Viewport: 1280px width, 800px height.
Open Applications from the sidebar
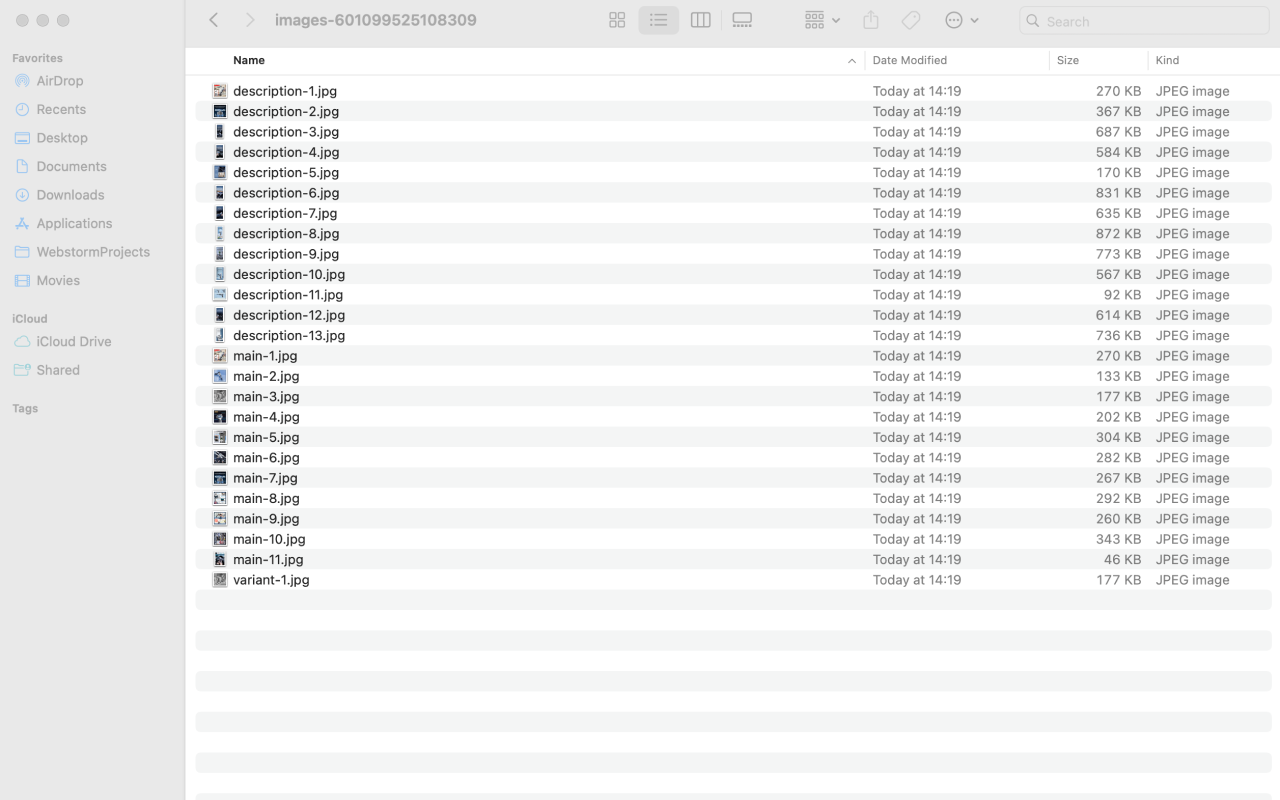74,223
